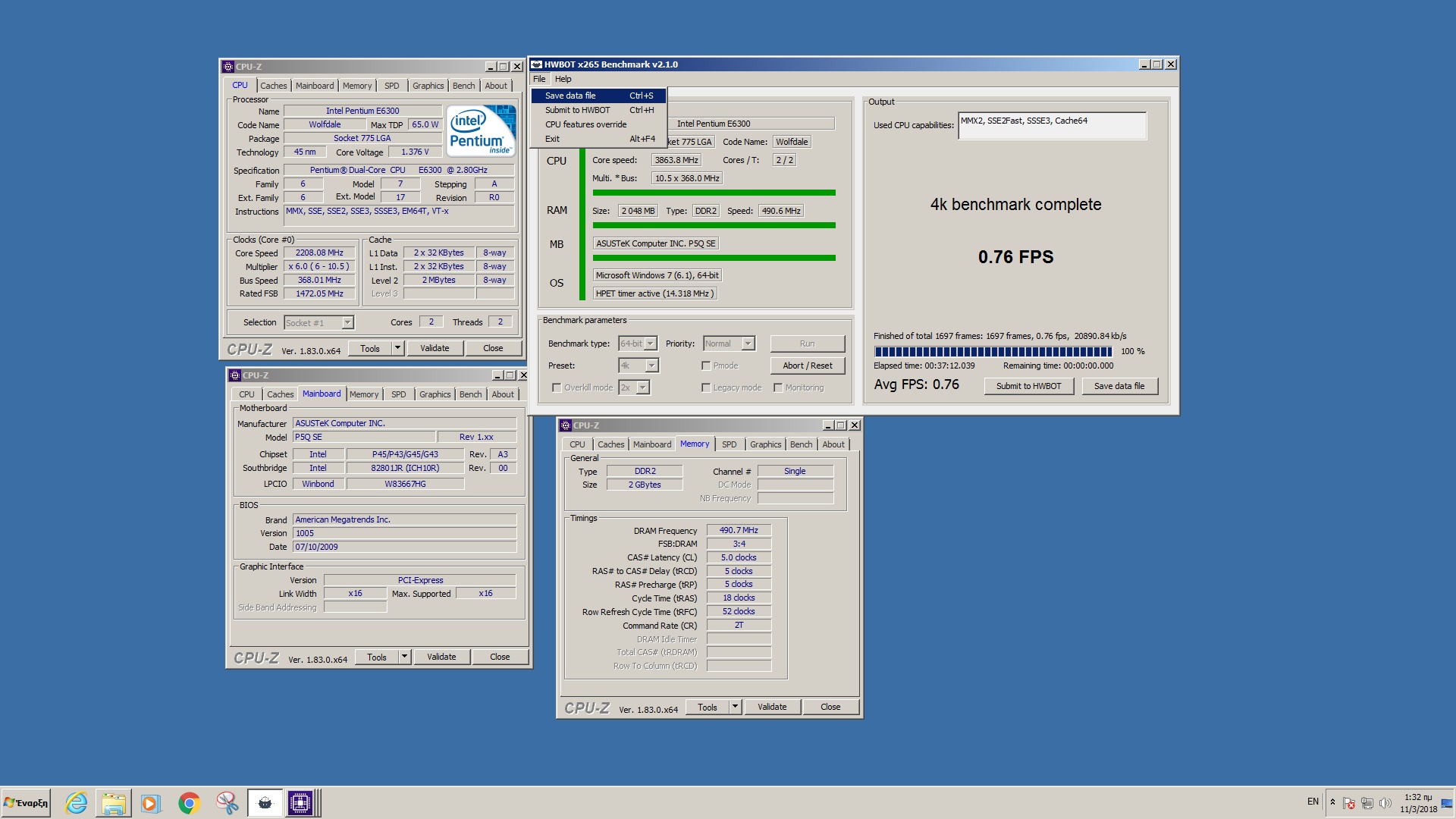Open the File menu in HWBOT
The height and width of the screenshot is (819, 1456).
(539, 79)
